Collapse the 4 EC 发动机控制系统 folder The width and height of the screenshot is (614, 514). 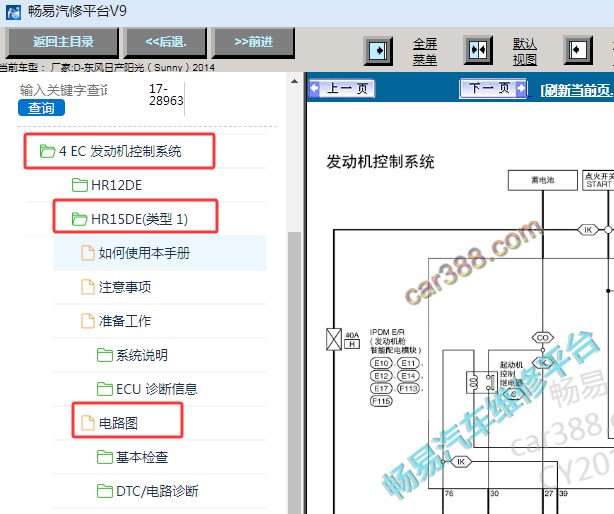(119, 151)
